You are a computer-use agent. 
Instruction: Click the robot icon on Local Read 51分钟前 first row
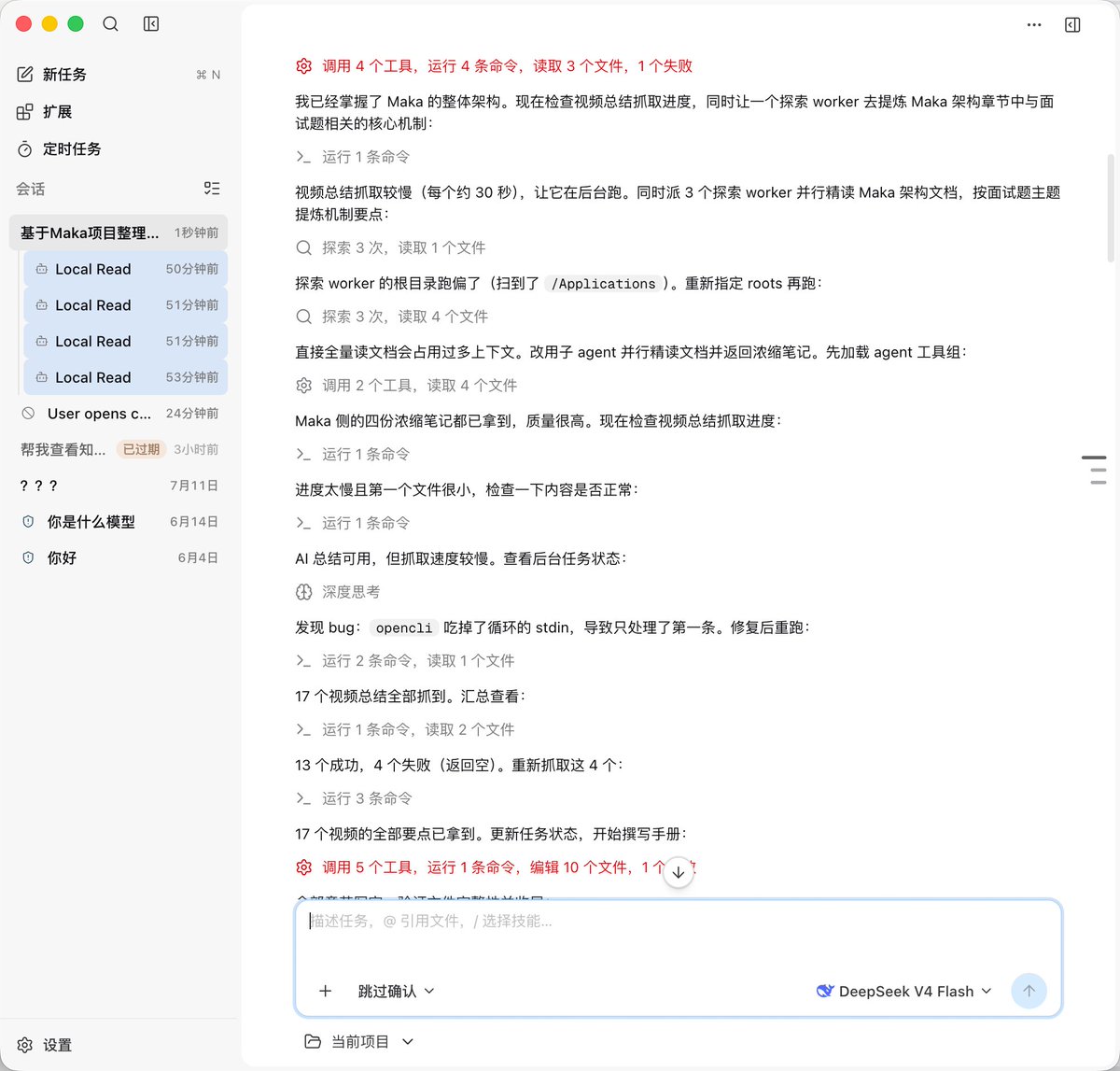coord(41,305)
